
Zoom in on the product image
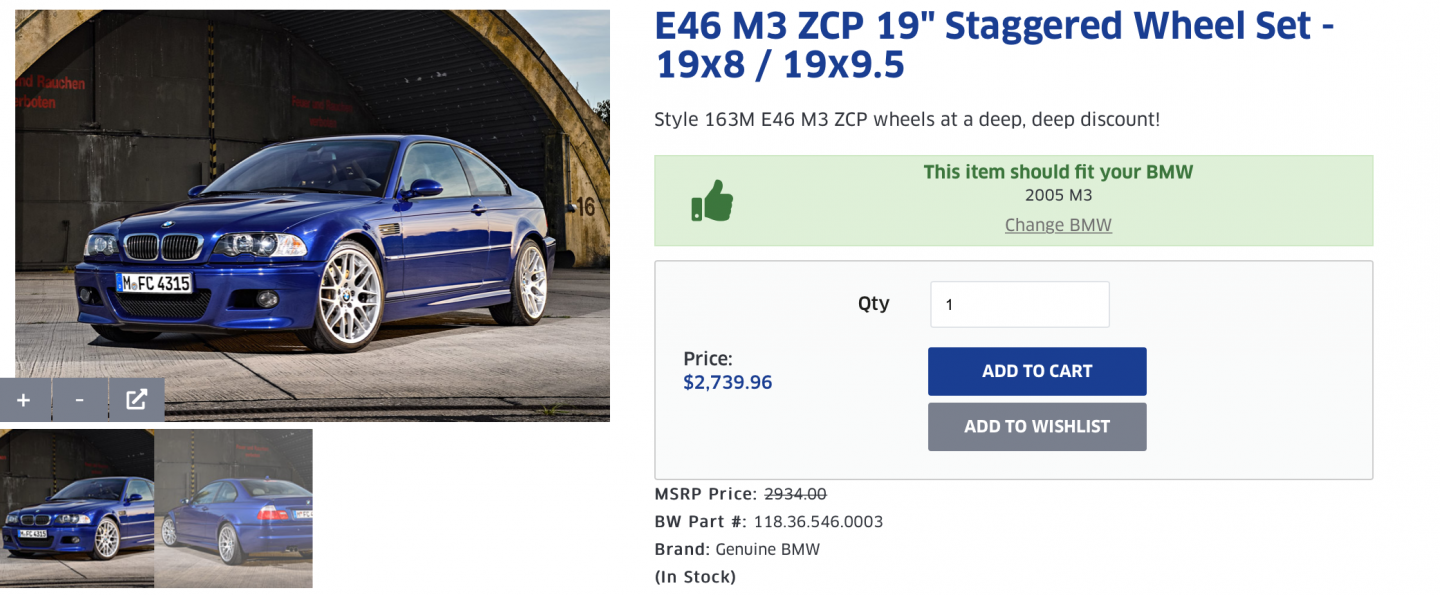click(x=24, y=400)
